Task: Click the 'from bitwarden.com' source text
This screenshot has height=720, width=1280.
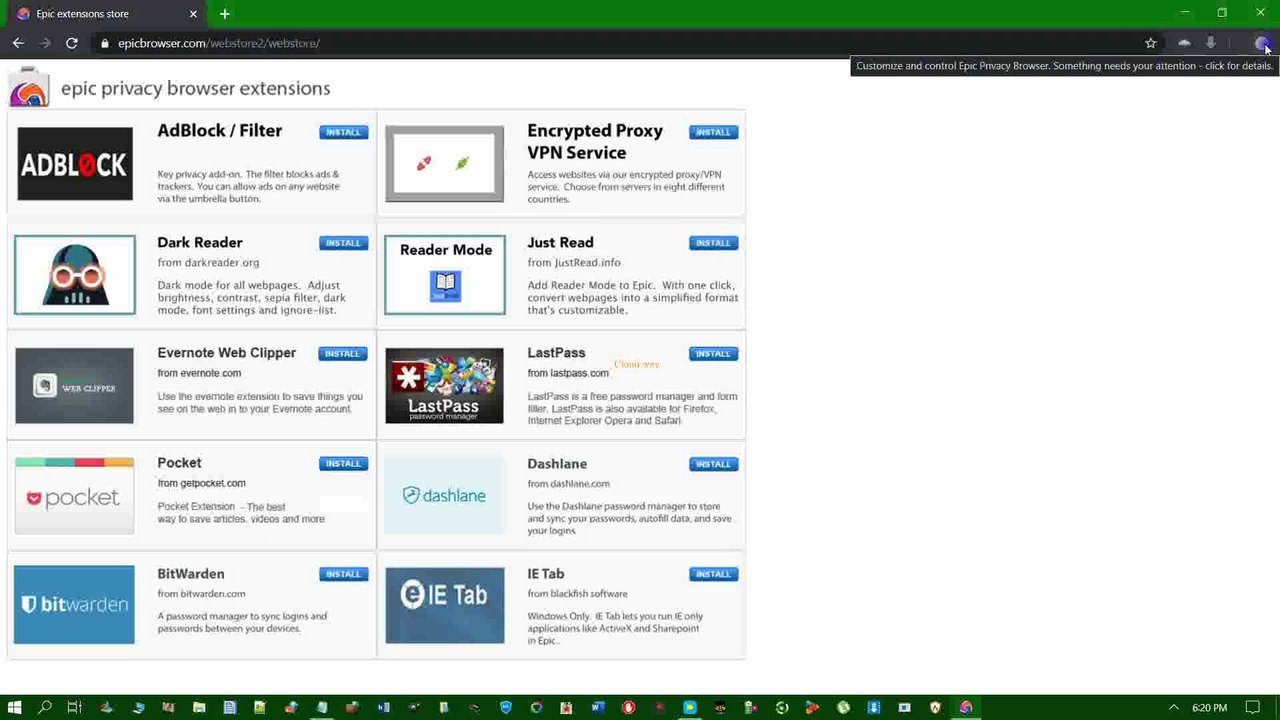Action: 201,594
